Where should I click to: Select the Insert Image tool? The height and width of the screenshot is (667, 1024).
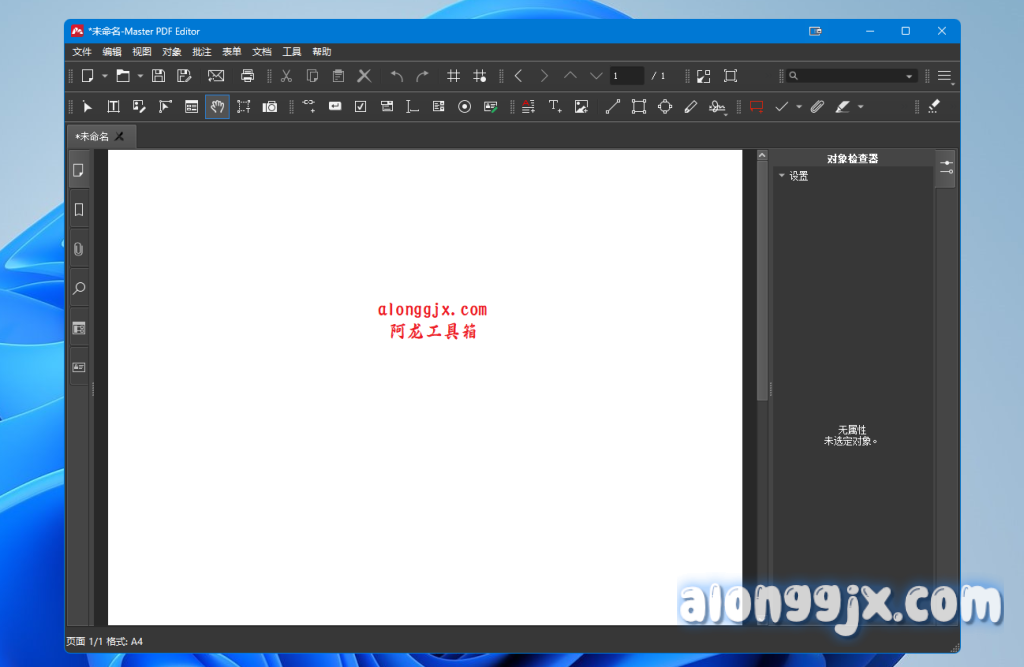(x=581, y=107)
